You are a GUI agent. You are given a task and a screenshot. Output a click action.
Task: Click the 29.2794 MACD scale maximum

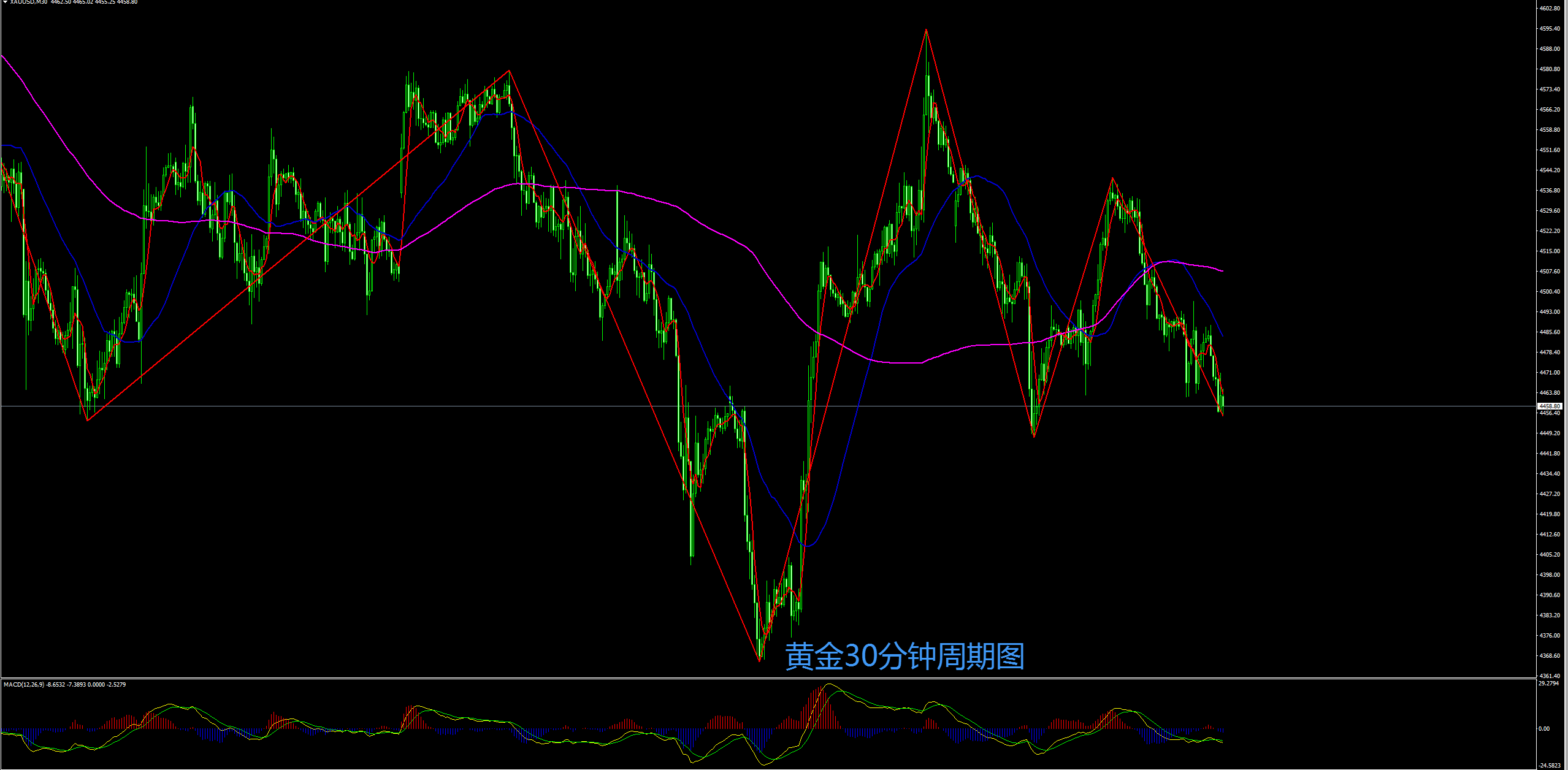click(1549, 683)
